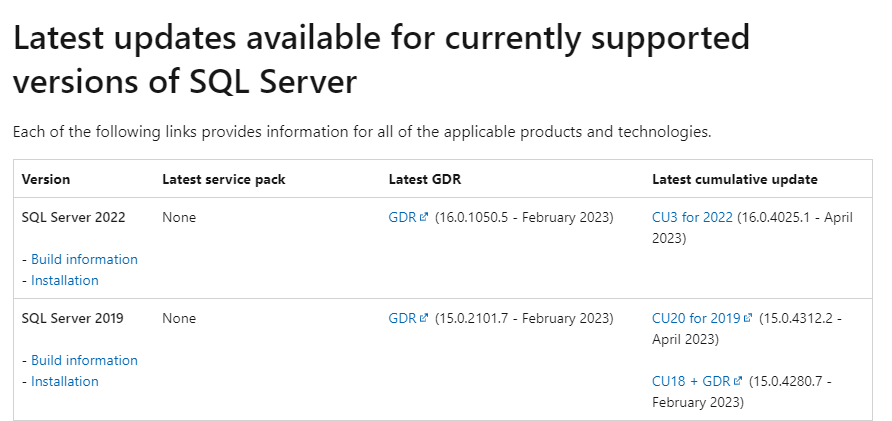Open Build information under SQL Server 2022
Viewport: 892px width, 421px height.
coord(84,259)
